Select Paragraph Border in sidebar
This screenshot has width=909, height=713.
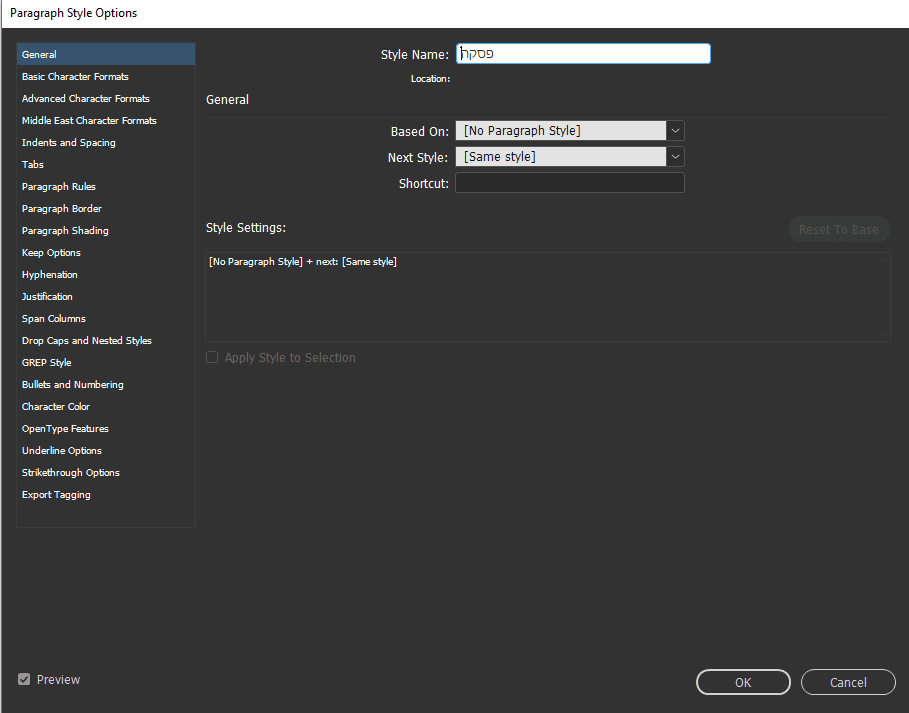(106, 209)
